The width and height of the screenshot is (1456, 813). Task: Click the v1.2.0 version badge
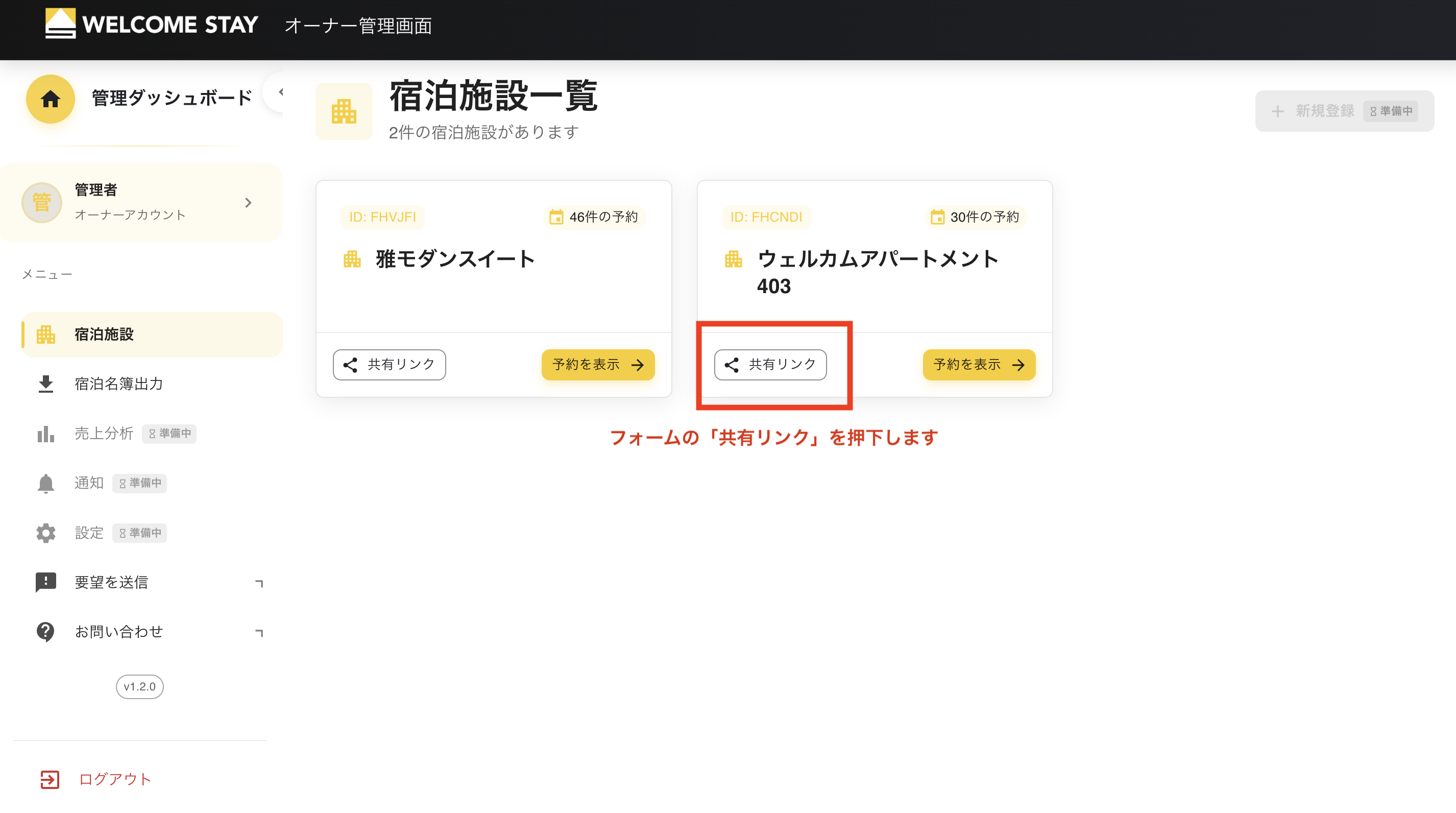(139, 686)
